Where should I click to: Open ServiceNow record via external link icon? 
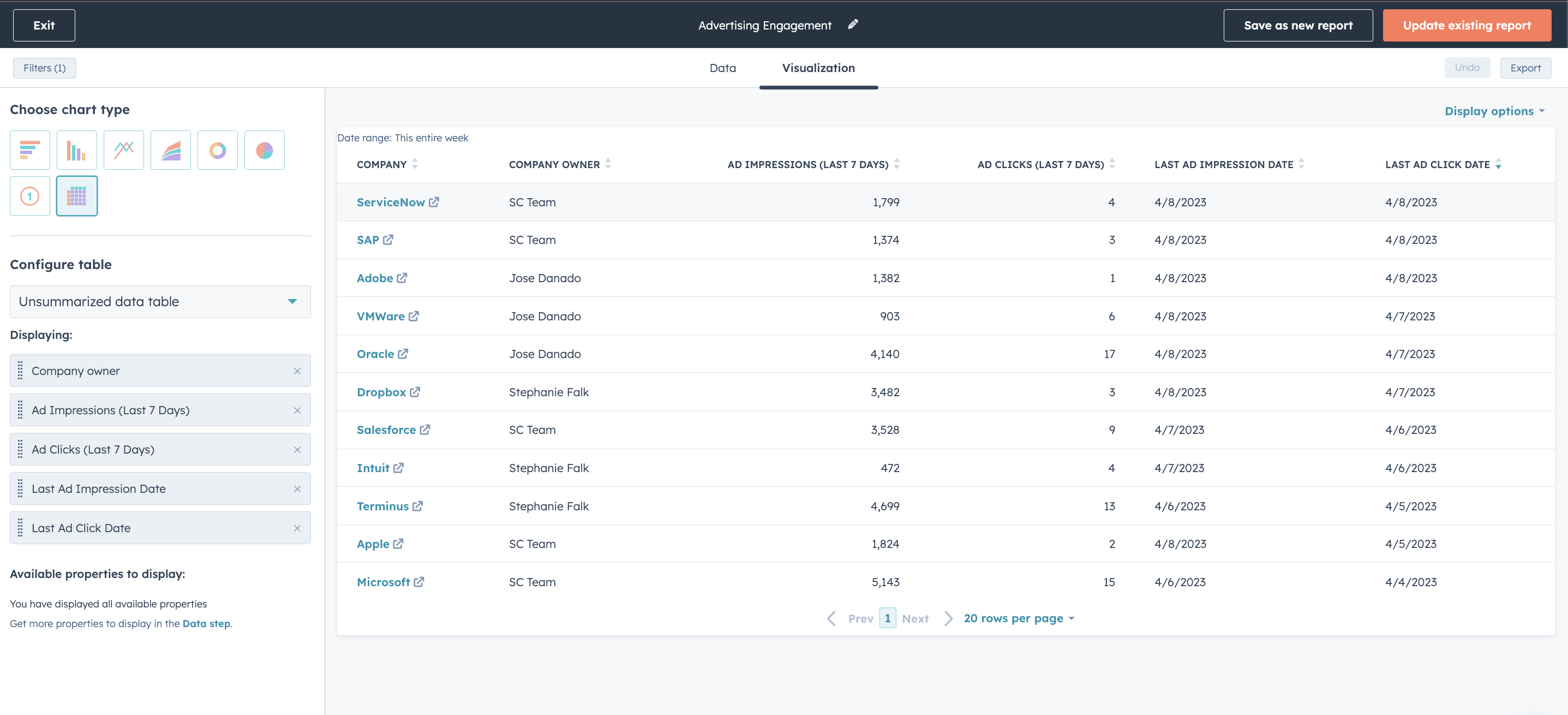[x=434, y=202]
